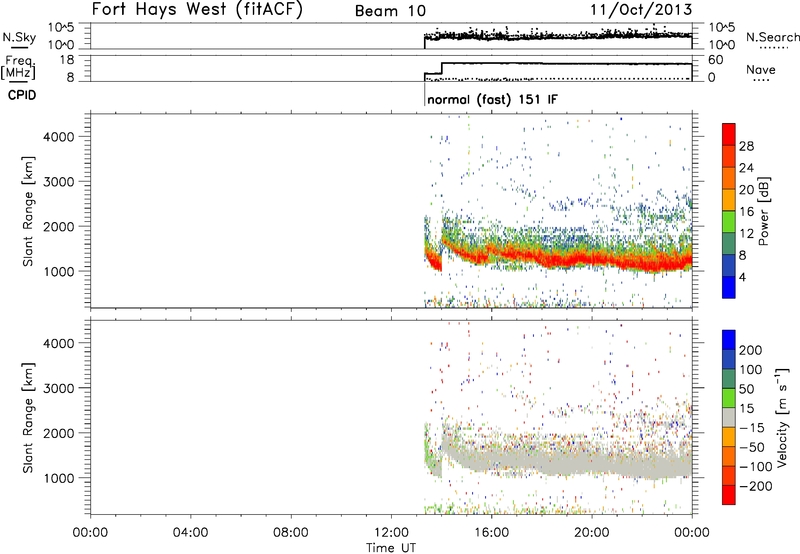Click 'Slant Range [km]' label of velocity panel
This screenshot has height=554, width=800.
pos(28,418)
